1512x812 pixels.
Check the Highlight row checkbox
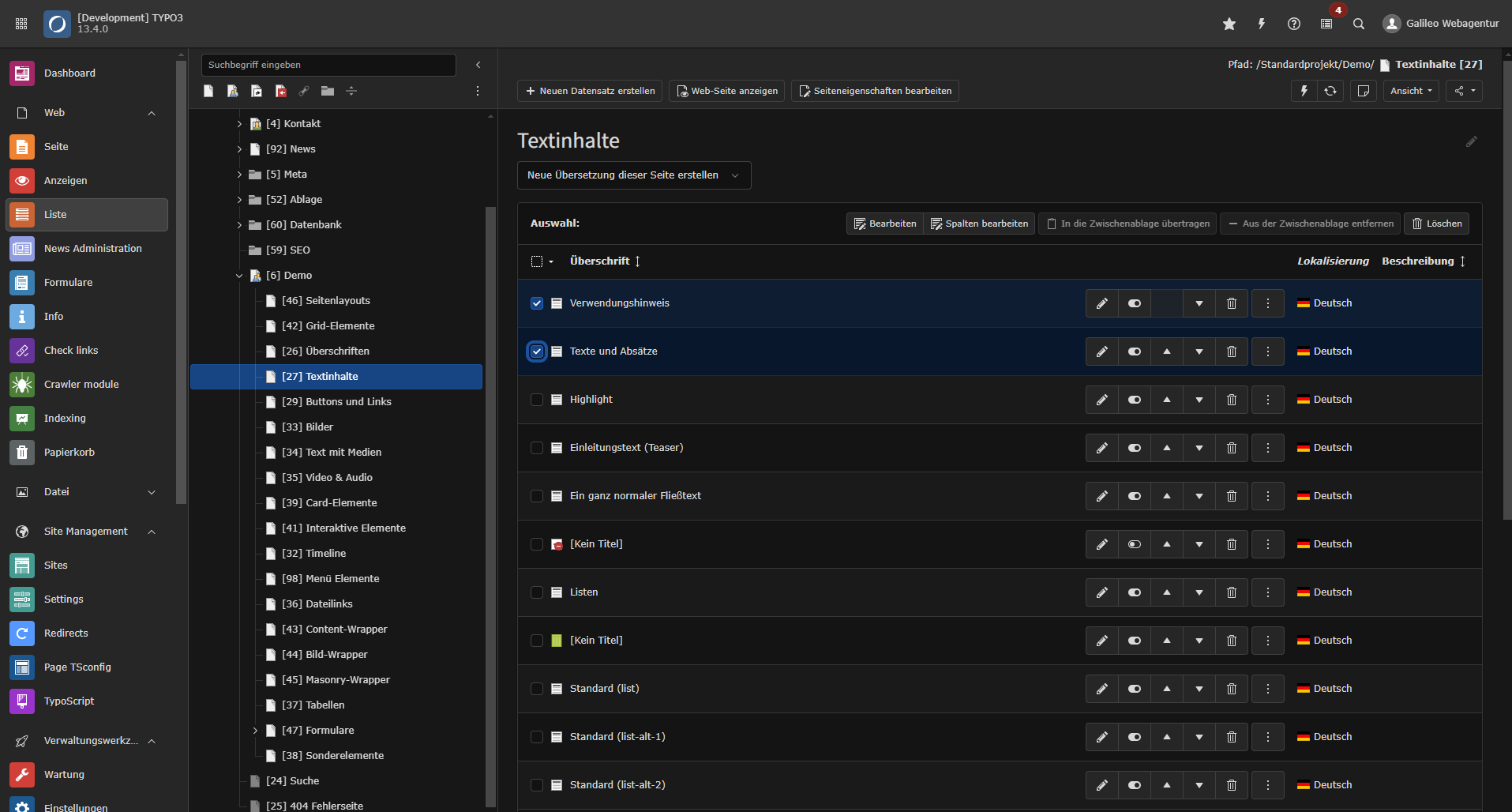(538, 400)
